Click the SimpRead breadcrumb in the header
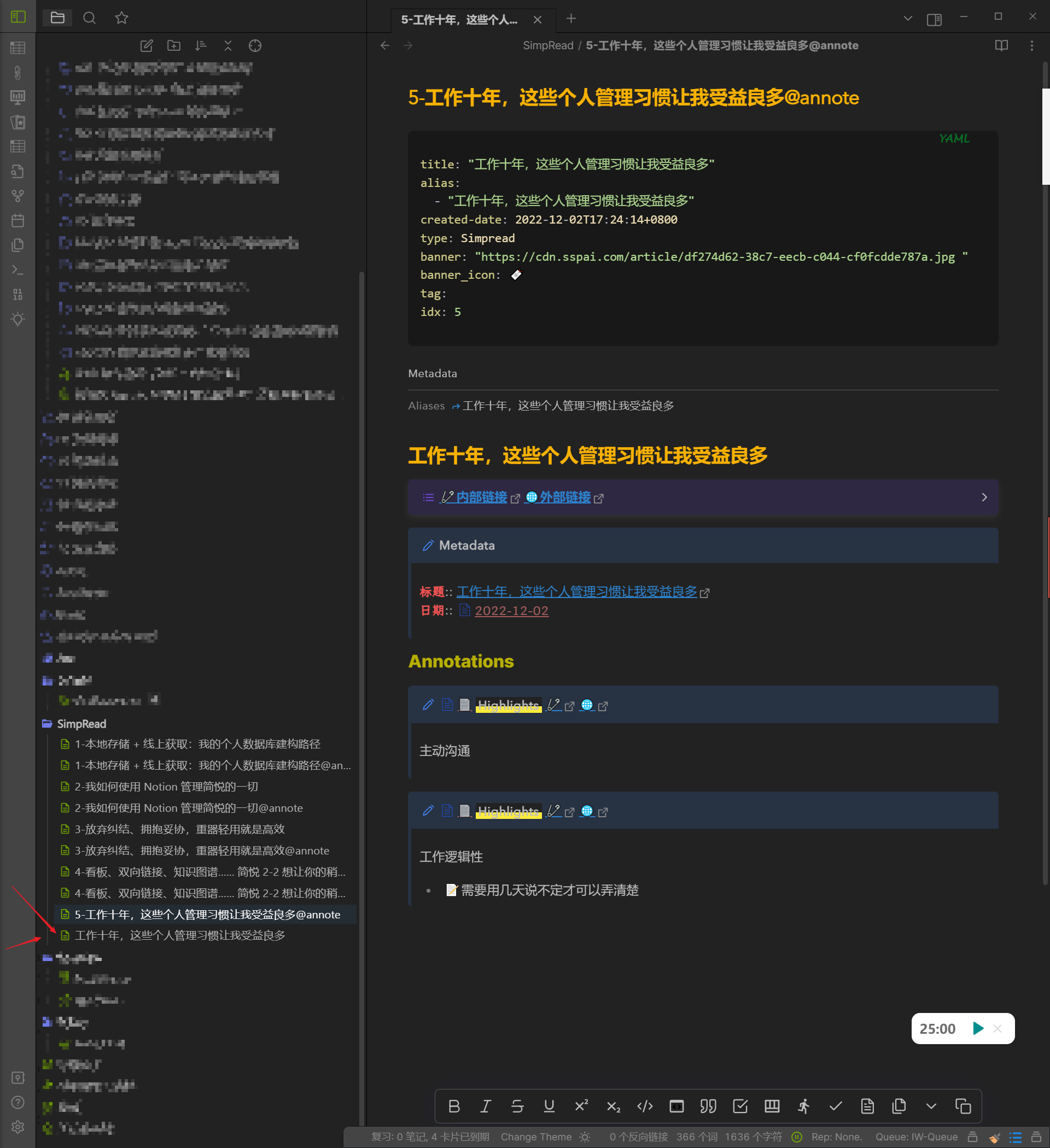 548,45
